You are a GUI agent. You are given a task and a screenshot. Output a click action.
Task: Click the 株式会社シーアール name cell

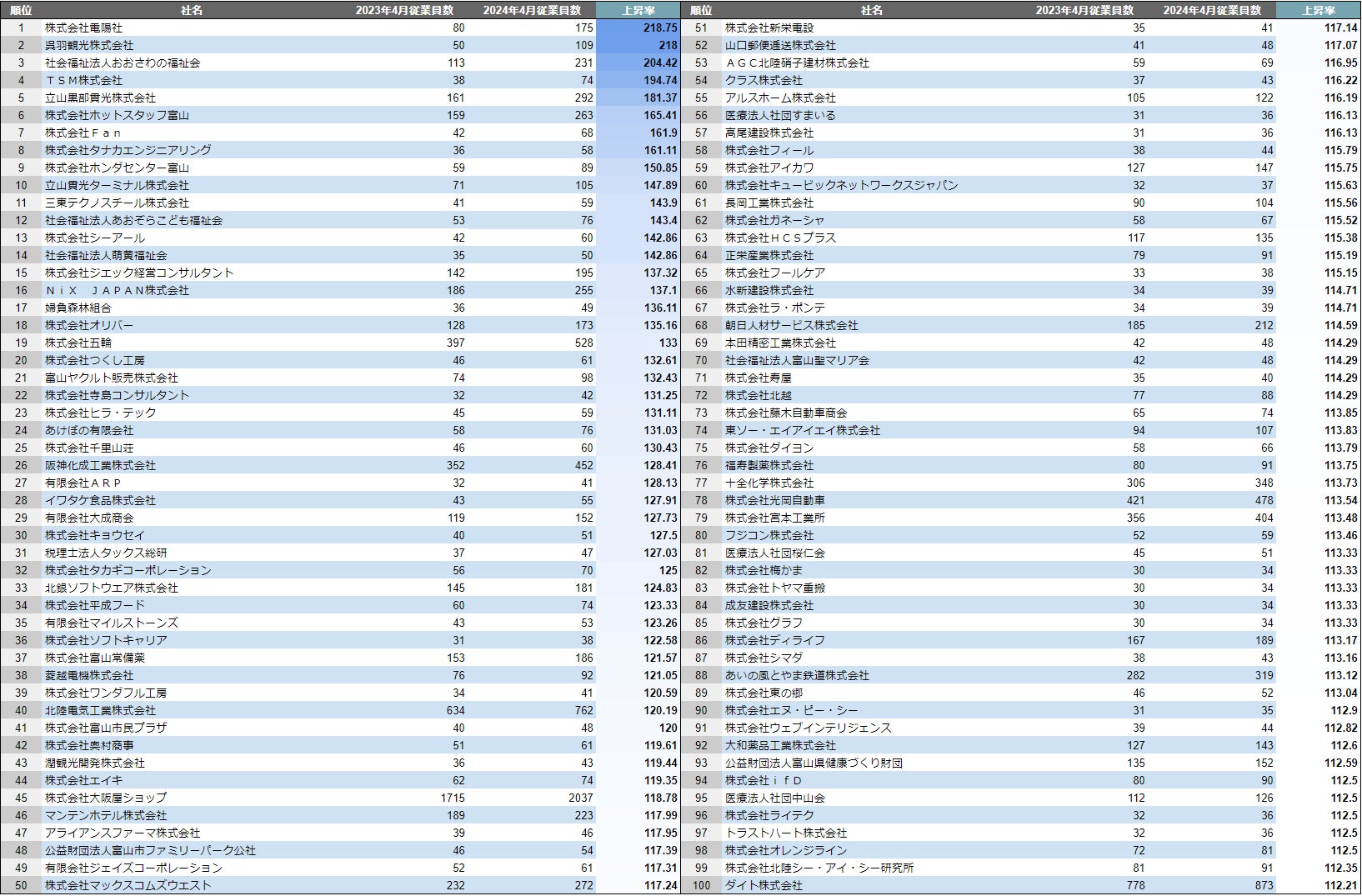coord(95,238)
